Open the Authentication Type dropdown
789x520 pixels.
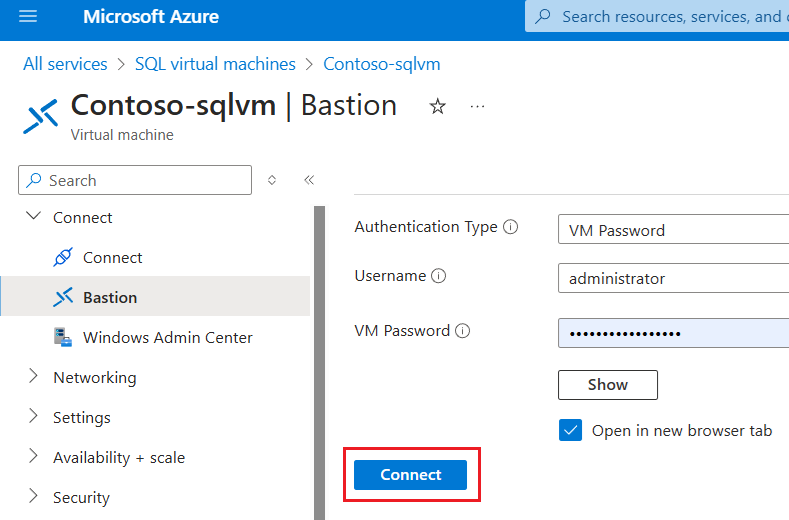click(x=673, y=230)
